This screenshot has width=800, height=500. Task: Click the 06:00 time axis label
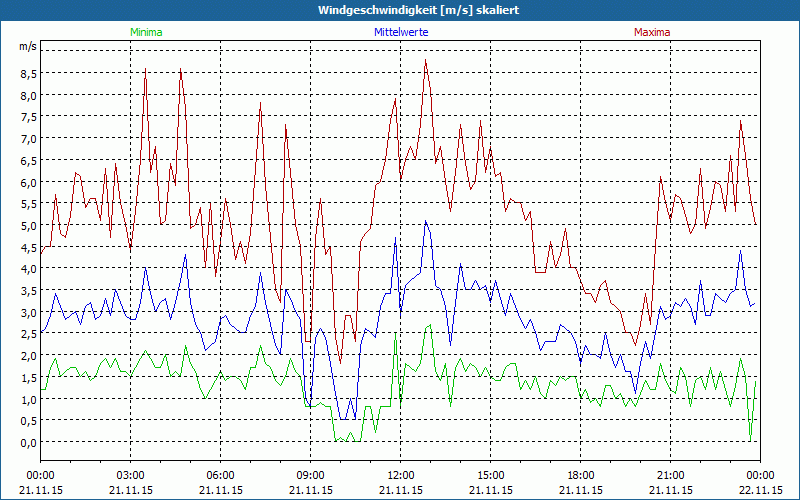(221, 475)
